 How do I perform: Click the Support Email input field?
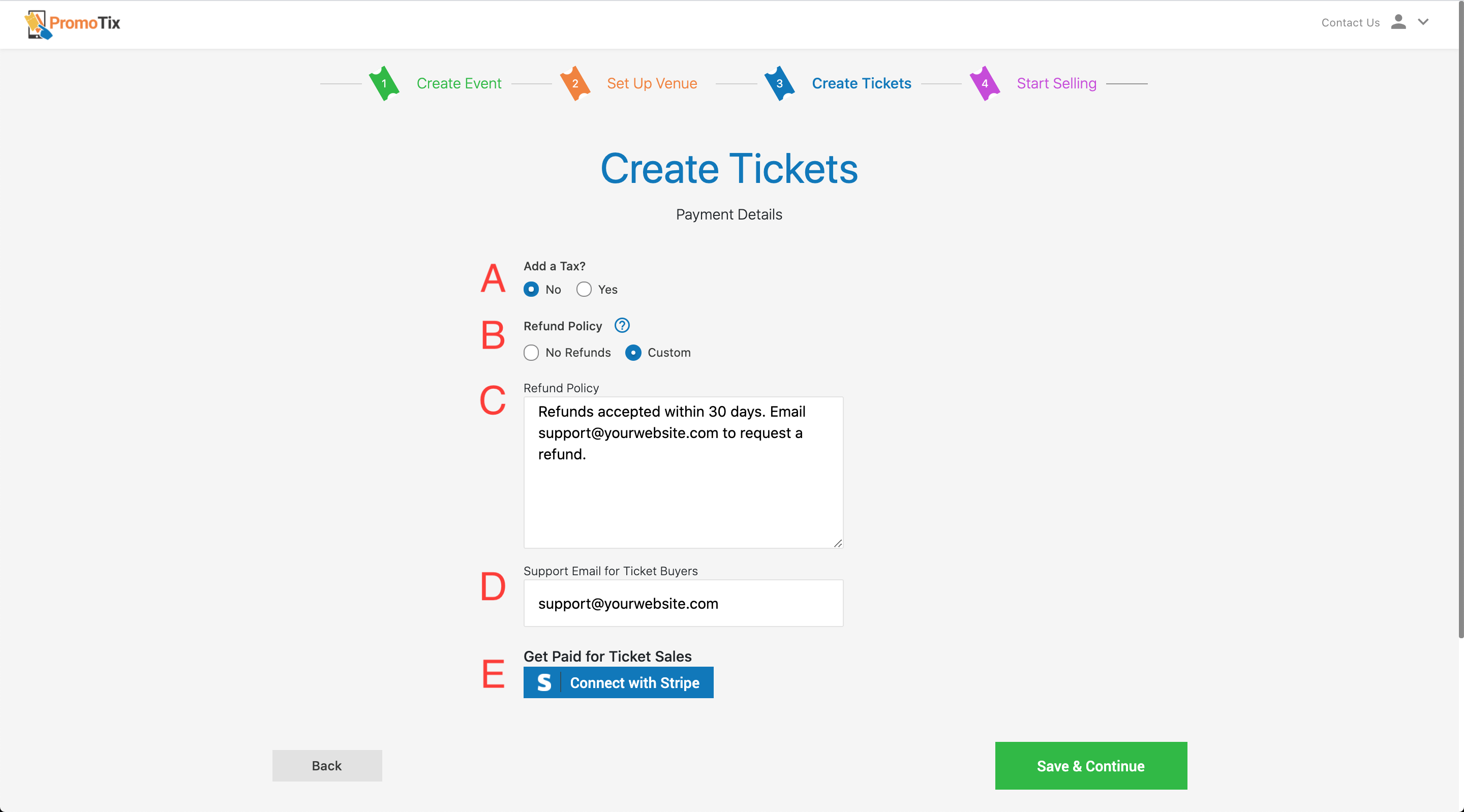[x=682, y=604]
